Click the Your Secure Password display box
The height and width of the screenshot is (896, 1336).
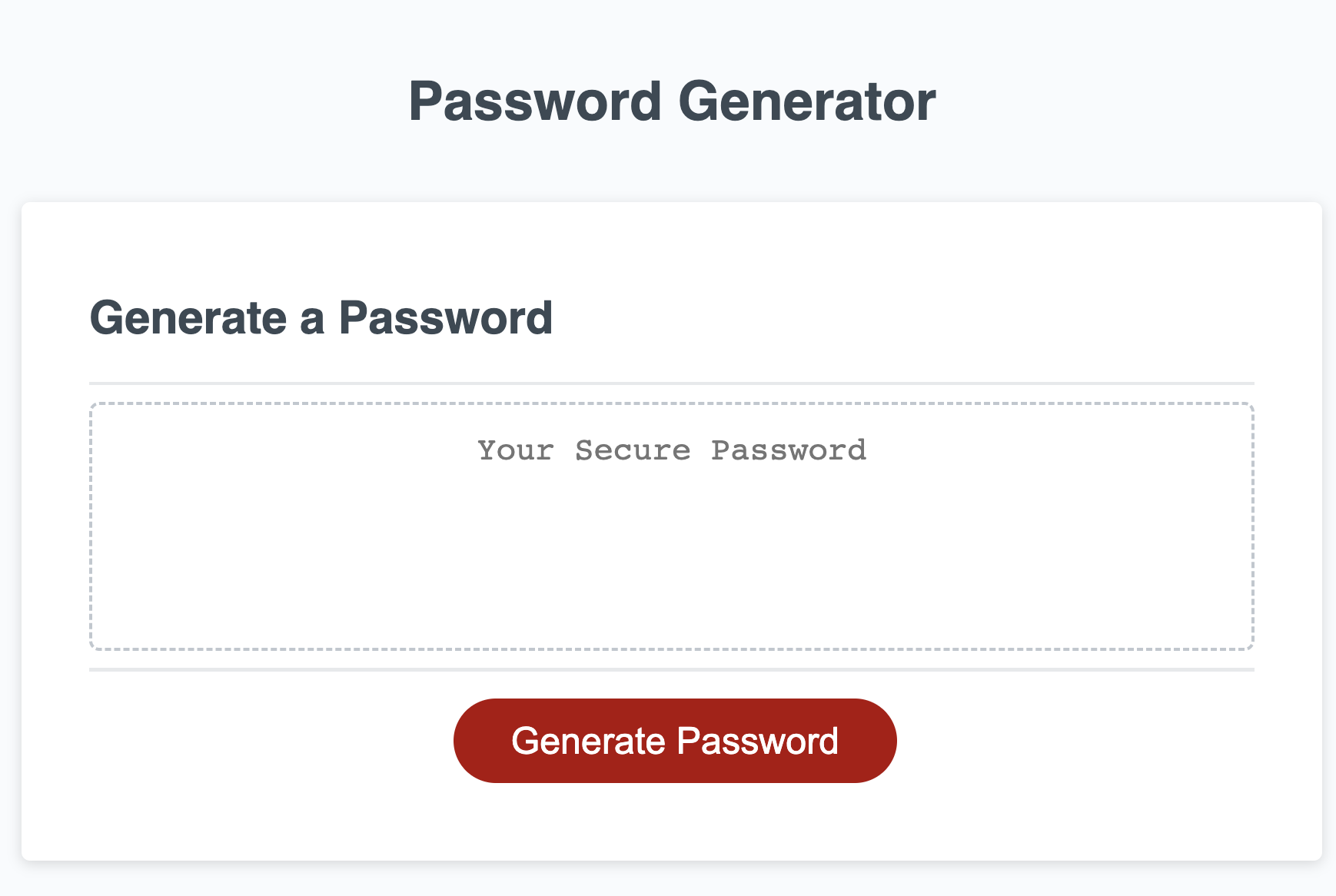pyautogui.click(x=672, y=526)
